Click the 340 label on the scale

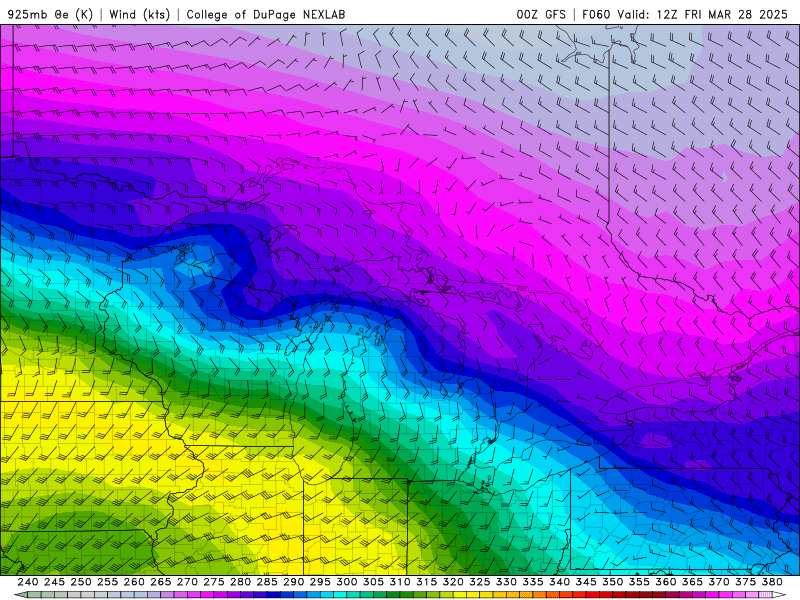[559, 582]
